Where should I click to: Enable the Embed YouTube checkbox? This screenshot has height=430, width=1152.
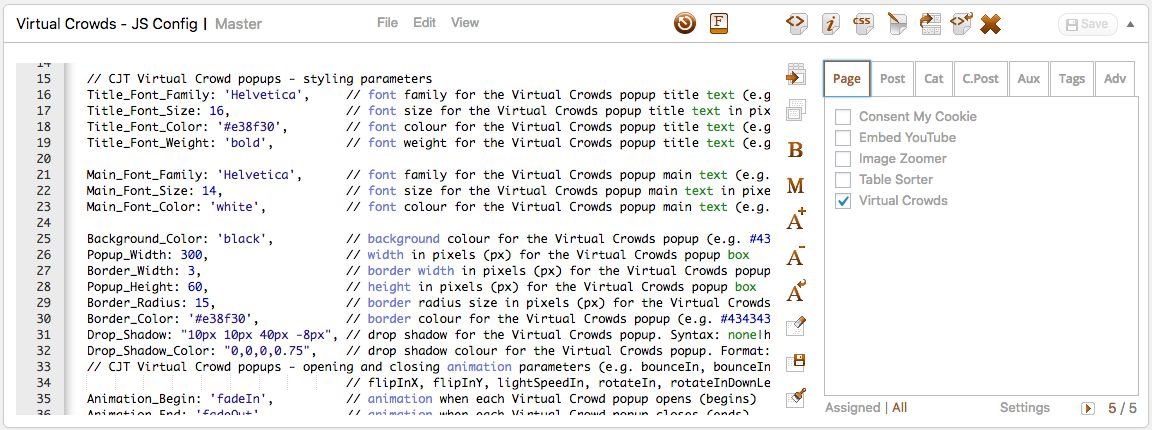coord(843,137)
